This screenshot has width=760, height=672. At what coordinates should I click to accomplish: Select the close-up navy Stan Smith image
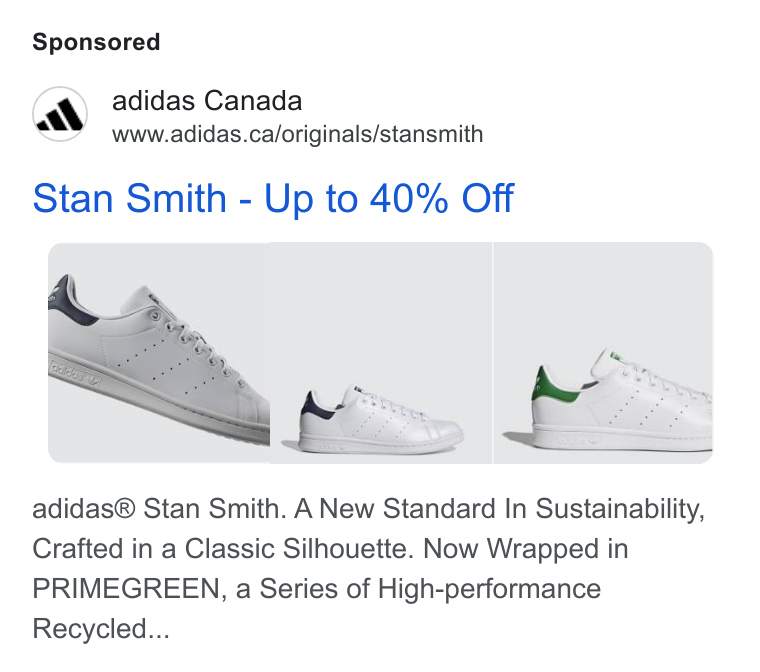pyautogui.click(x=159, y=352)
